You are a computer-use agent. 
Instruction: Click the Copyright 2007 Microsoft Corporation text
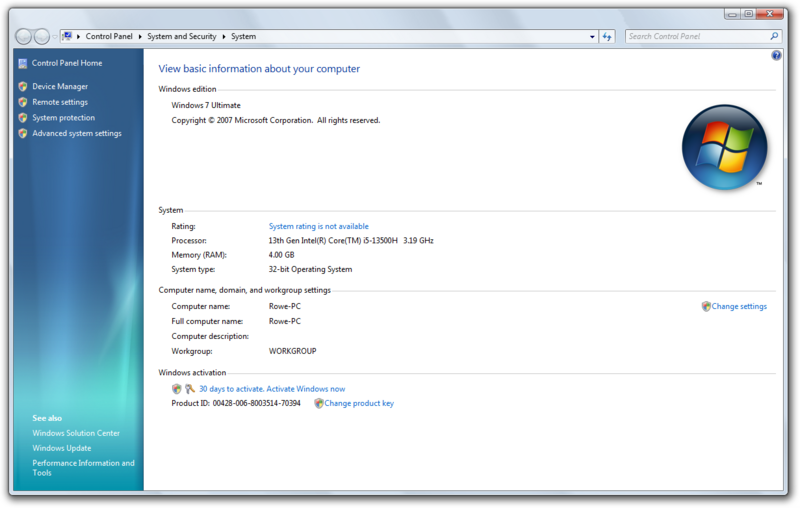click(276, 120)
